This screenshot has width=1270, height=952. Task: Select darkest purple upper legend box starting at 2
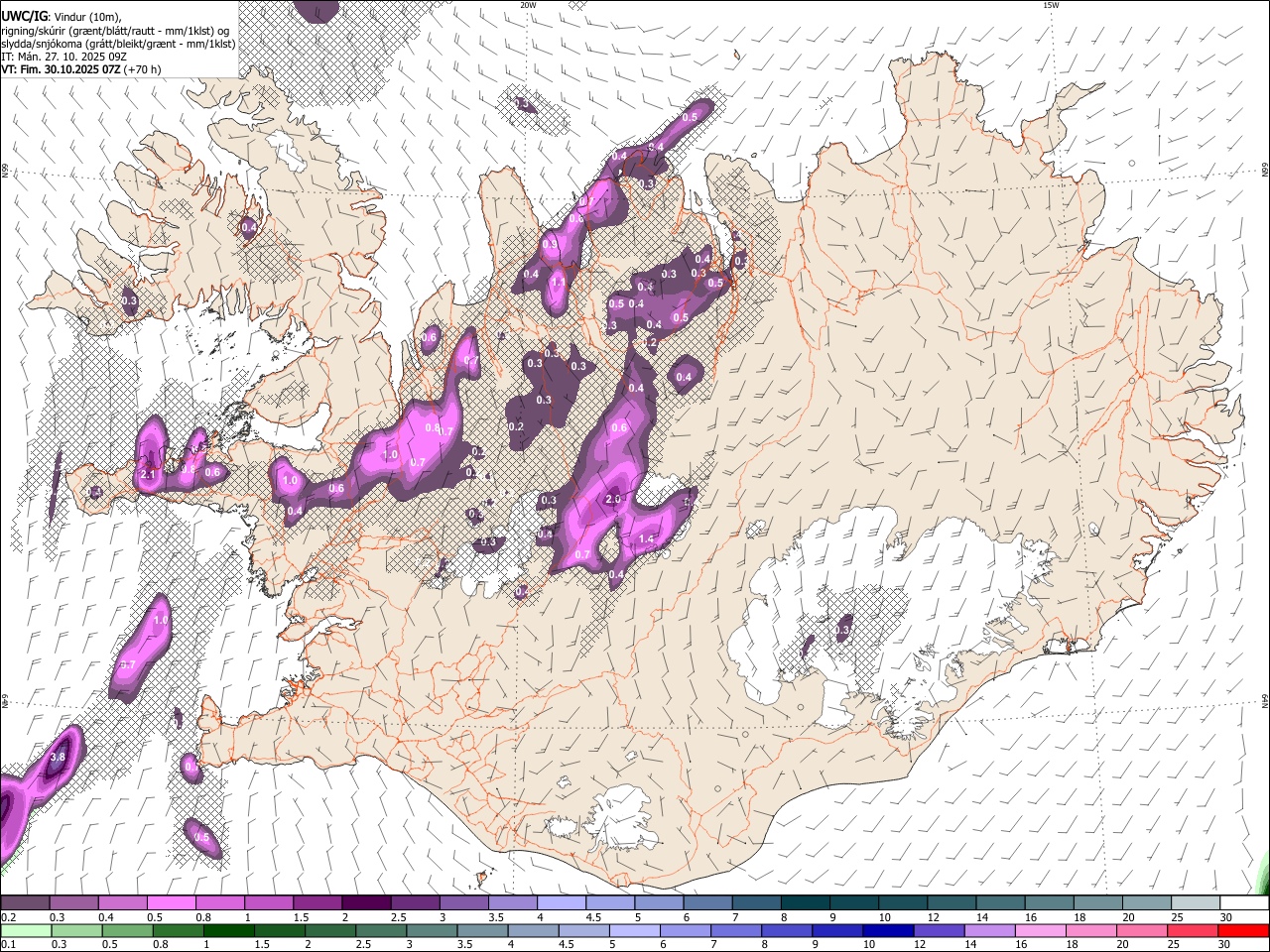(x=365, y=902)
